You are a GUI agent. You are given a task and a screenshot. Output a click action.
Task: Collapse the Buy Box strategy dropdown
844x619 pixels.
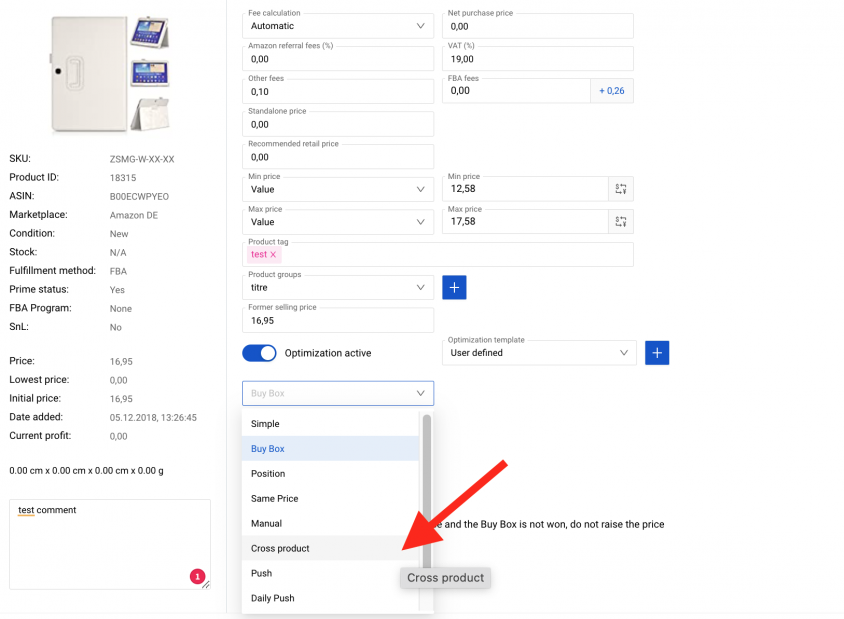[338, 393]
